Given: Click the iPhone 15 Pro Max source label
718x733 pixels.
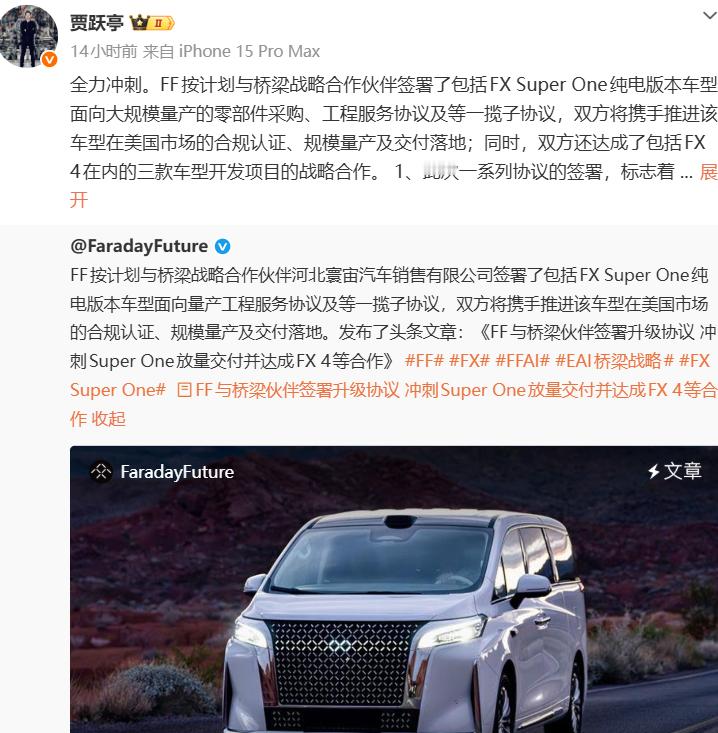Looking at the screenshot, I should 250,51.
